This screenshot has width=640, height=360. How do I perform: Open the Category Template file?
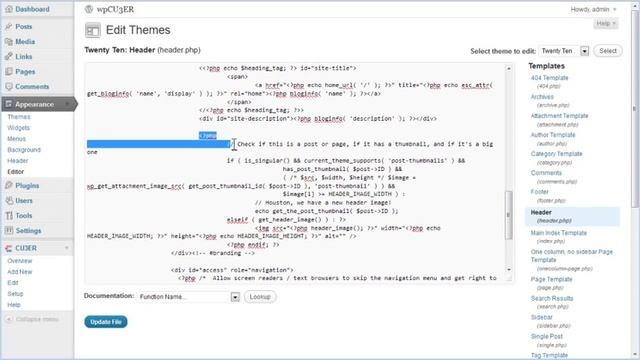pyautogui.click(x=556, y=154)
